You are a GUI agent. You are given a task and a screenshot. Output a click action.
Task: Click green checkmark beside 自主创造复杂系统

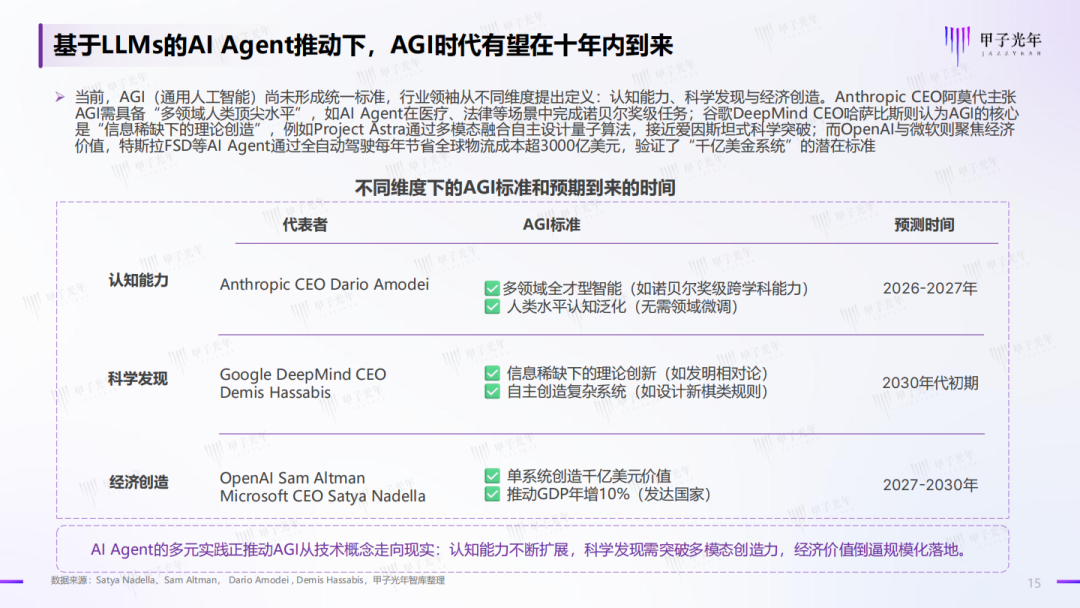[x=492, y=391]
